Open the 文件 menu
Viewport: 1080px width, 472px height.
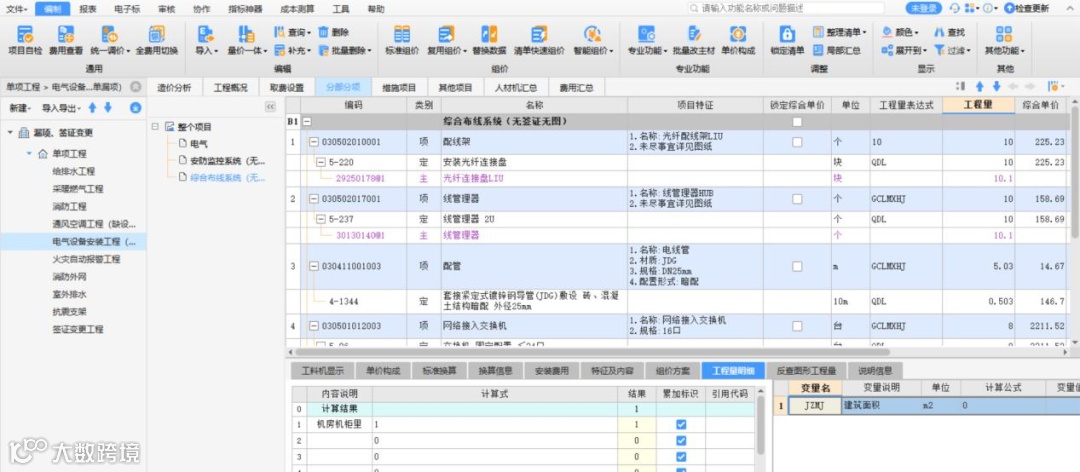[16, 8]
